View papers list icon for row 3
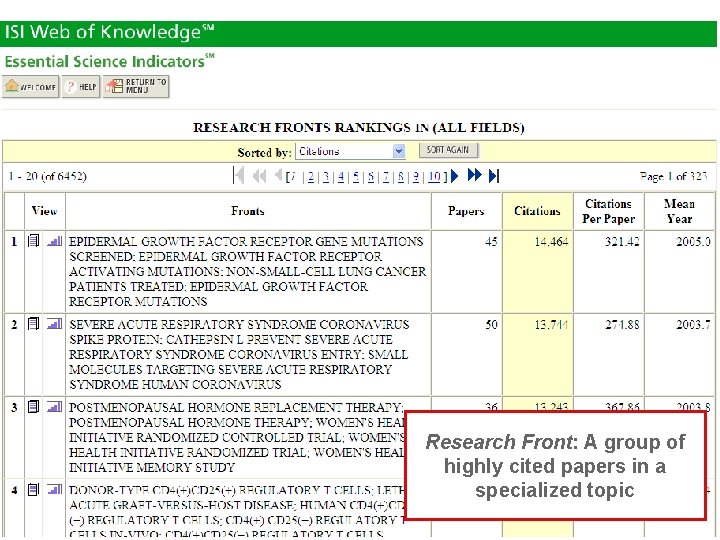This screenshot has width=720, height=540. click(x=34, y=407)
